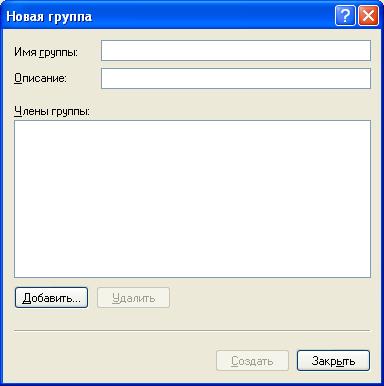
Task: Close the Новая группа dialog with X
Action: click(x=368, y=16)
